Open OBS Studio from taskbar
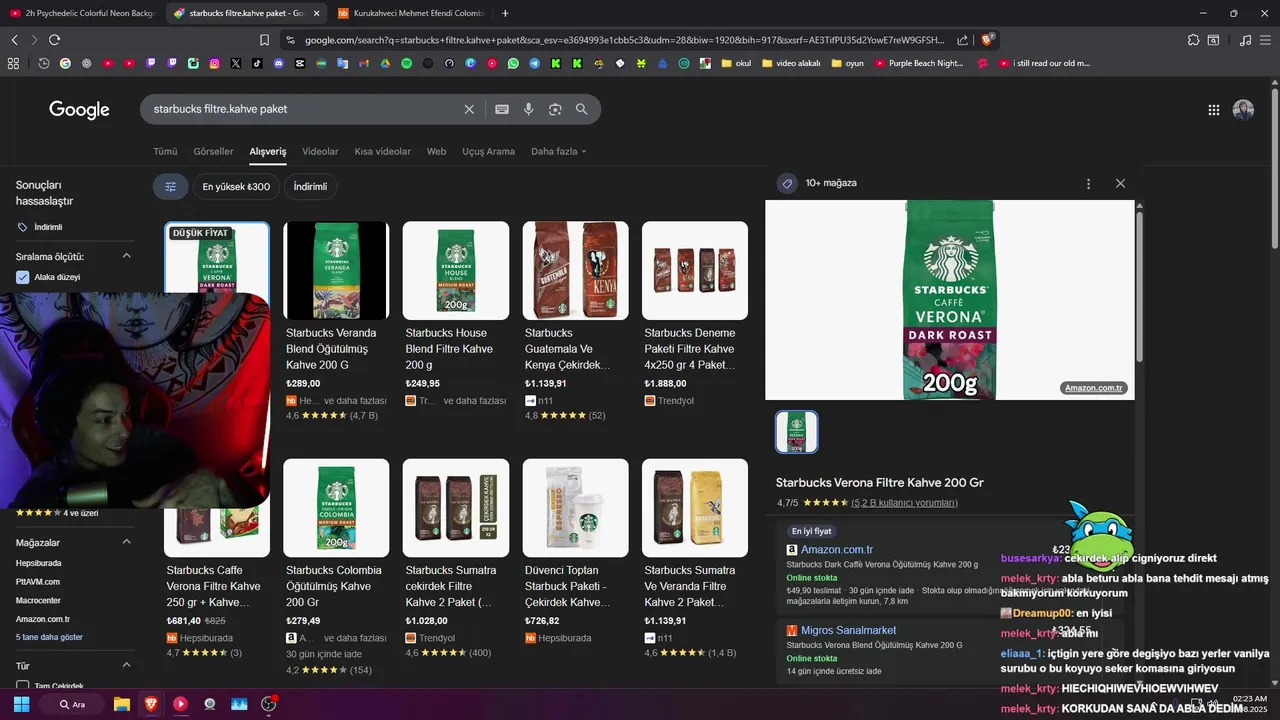Screen dimensions: 1280x720 click(268, 704)
